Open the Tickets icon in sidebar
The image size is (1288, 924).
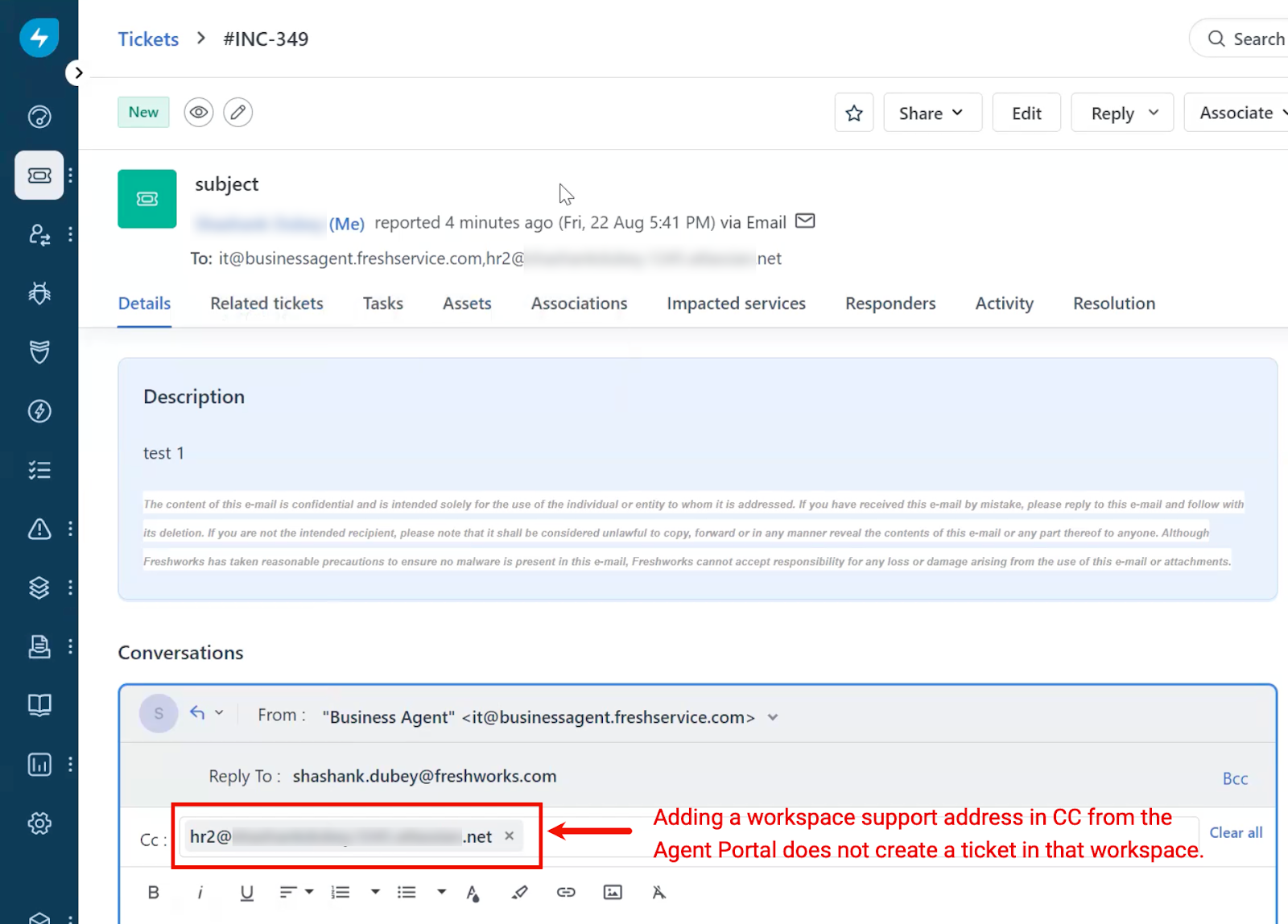coord(39,175)
